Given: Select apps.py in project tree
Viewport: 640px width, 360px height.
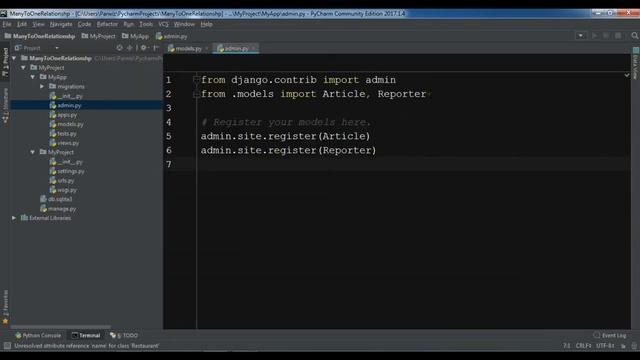Looking at the screenshot, I should click(63, 115).
